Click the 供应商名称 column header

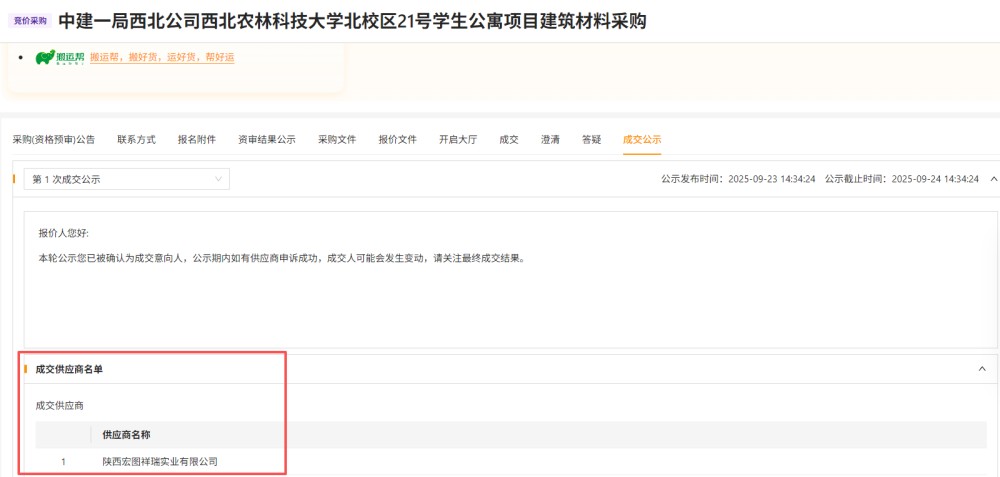pos(126,434)
